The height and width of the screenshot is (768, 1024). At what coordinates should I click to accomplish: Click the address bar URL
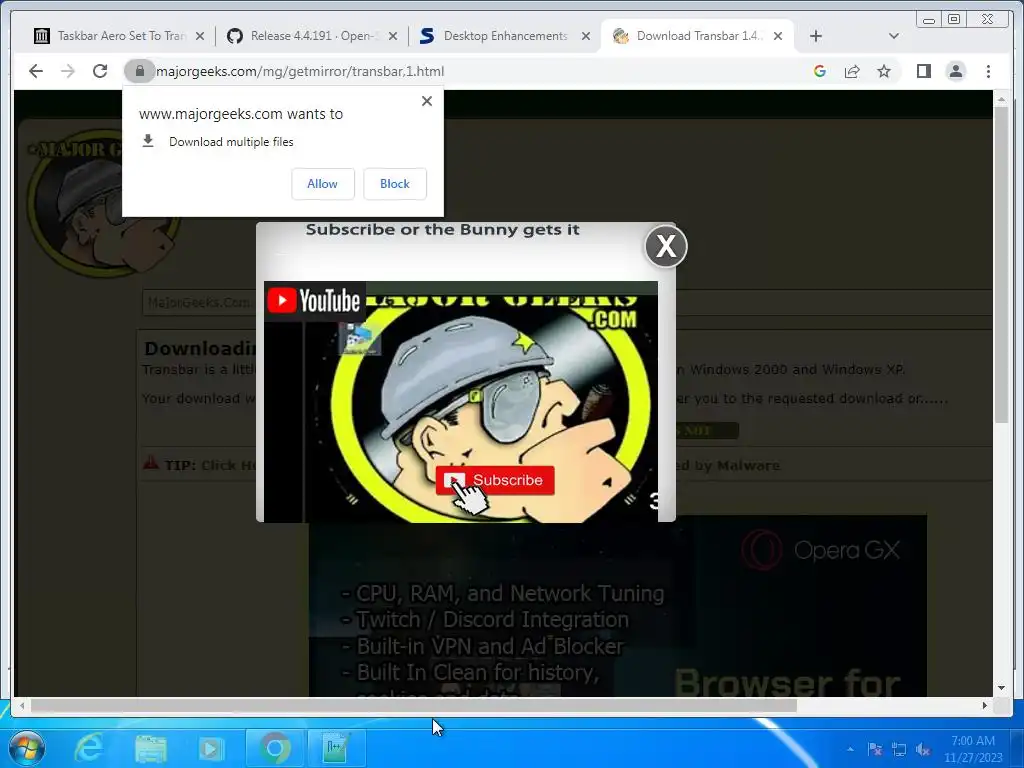point(300,71)
